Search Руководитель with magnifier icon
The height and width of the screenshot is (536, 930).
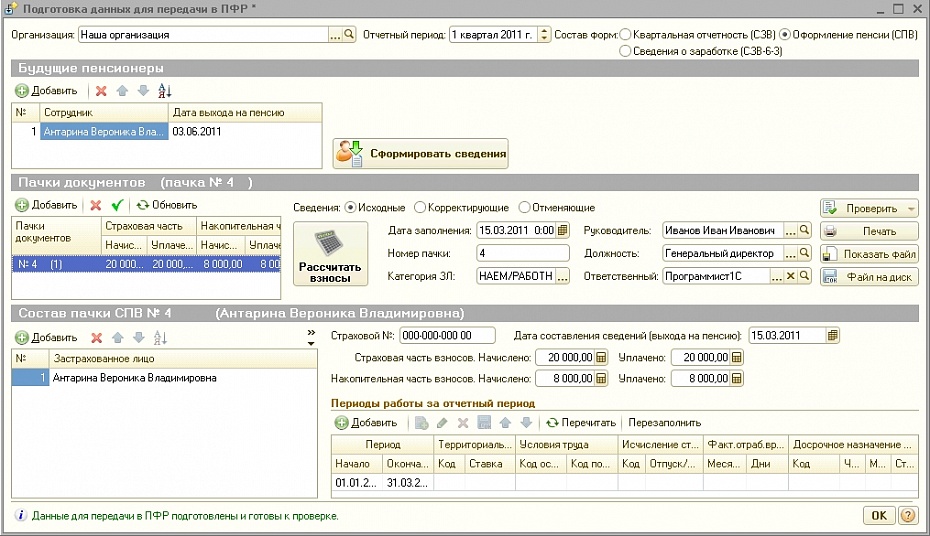[804, 230]
